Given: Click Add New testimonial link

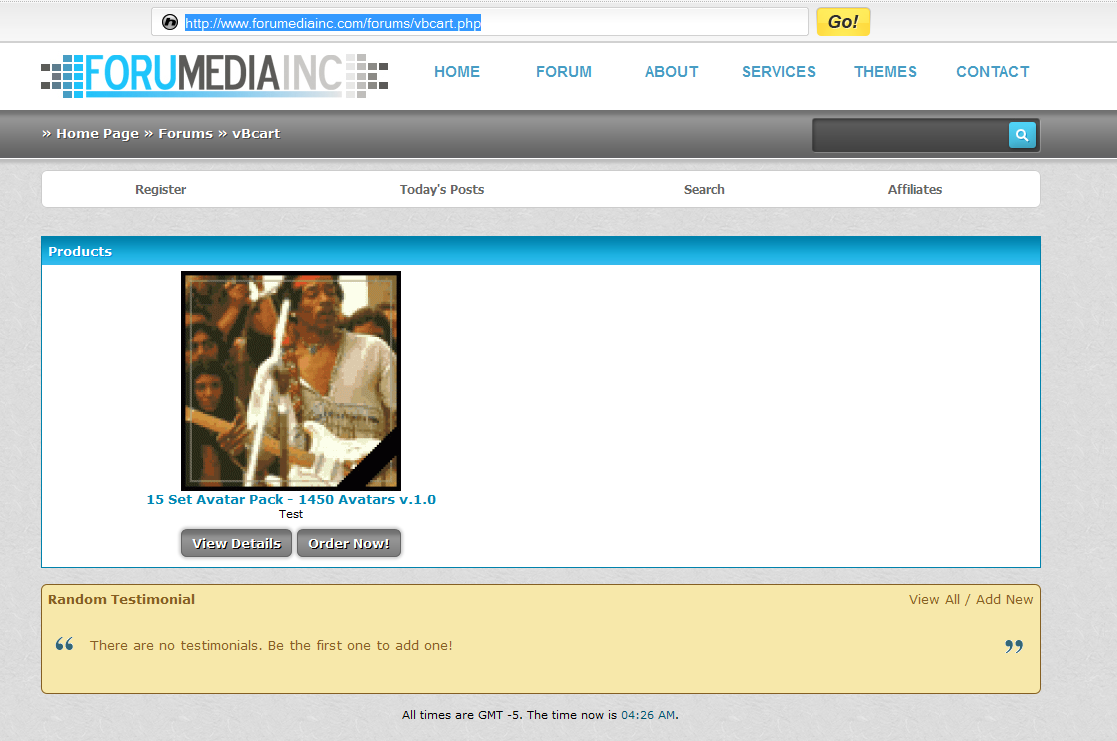Looking at the screenshot, I should point(1004,599).
